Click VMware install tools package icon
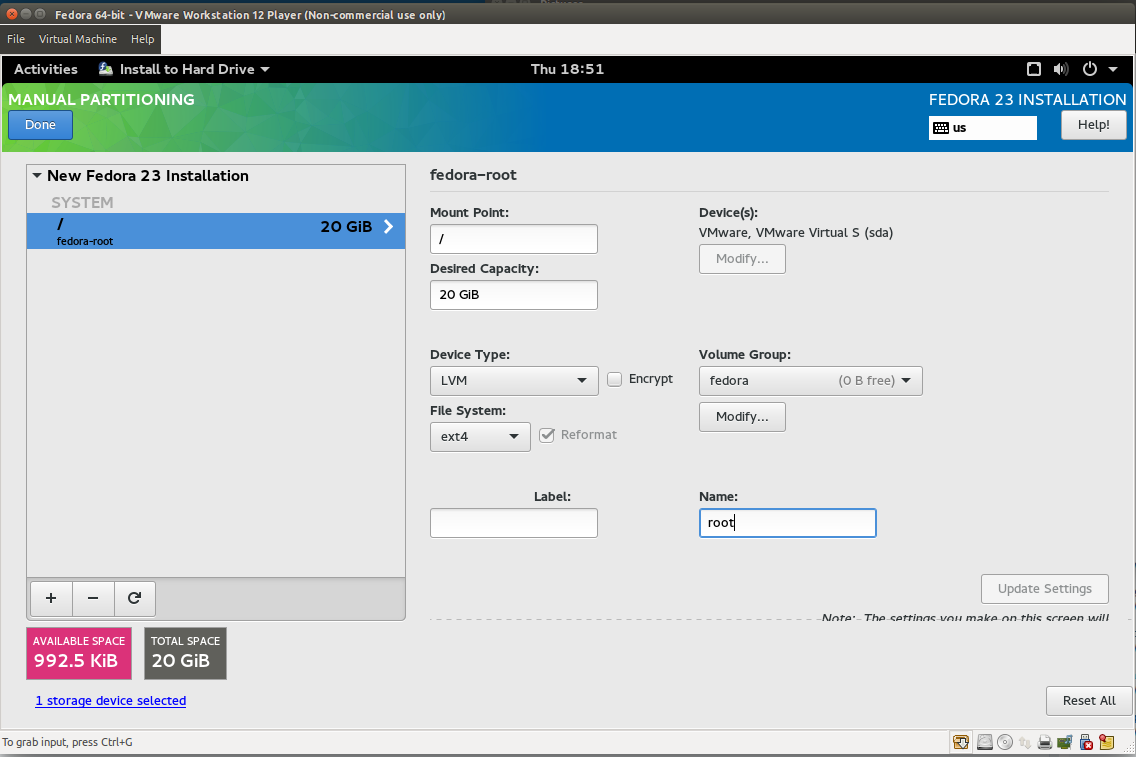 tap(961, 742)
